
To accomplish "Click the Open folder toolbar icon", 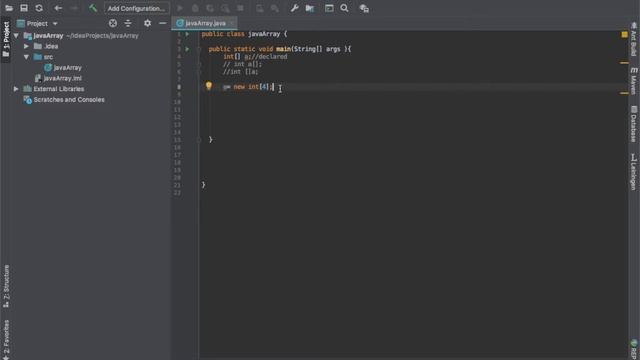I will 9,8.
